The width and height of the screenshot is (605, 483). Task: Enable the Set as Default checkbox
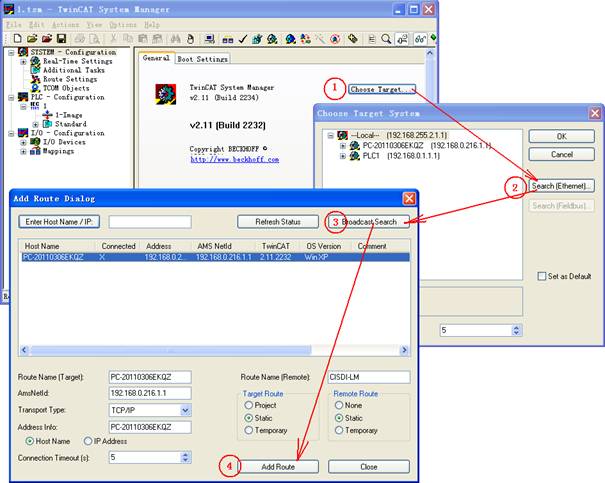[x=541, y=276]
